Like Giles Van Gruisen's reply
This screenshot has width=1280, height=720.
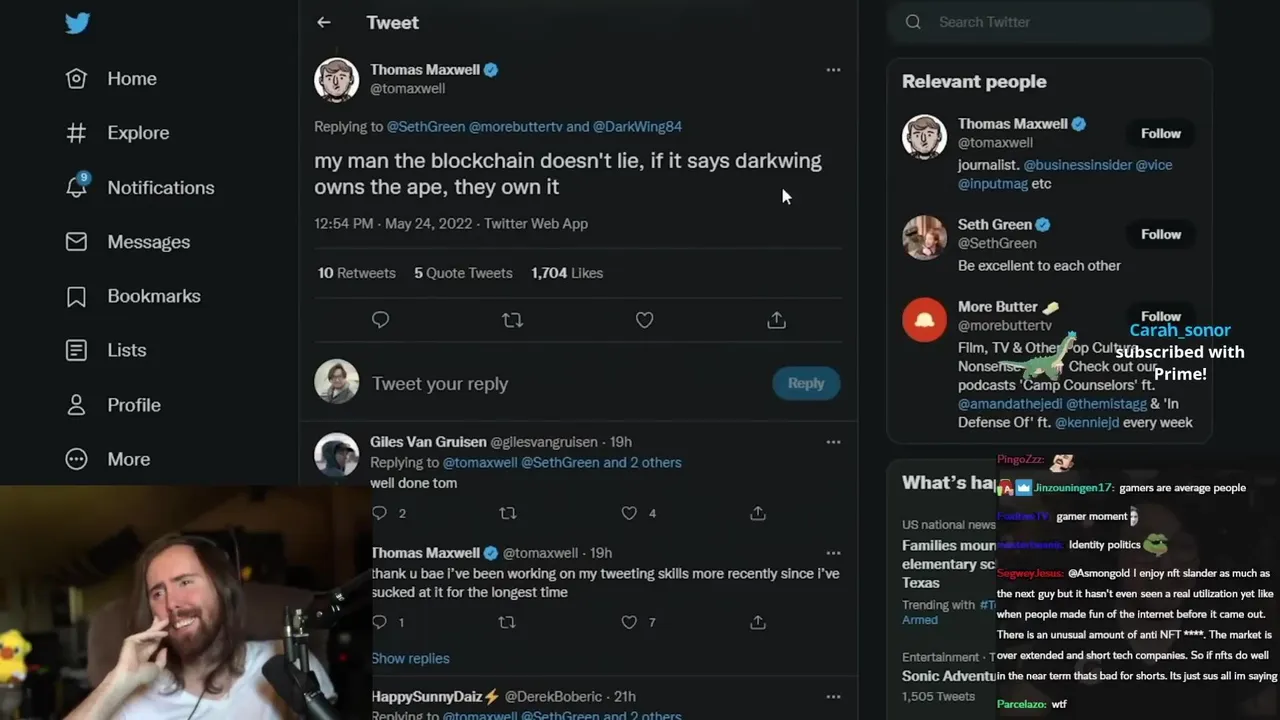click(x=629, y=513)
